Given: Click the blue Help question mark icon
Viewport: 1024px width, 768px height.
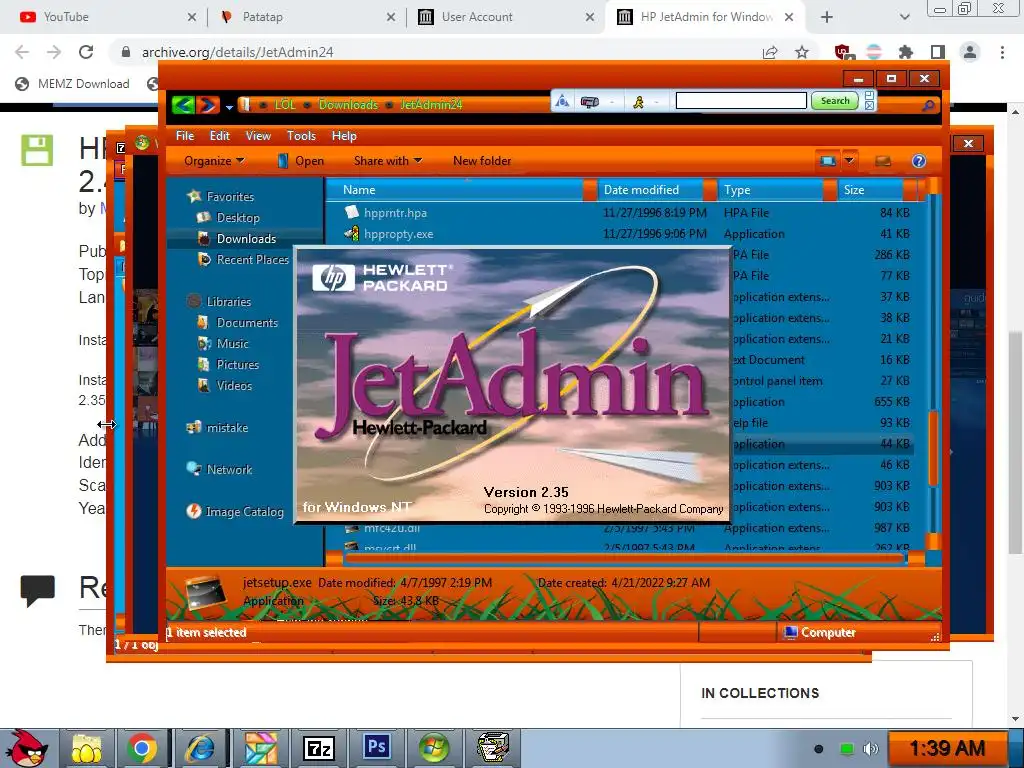Looking at the screenshot, I should (x=919, y=161).
